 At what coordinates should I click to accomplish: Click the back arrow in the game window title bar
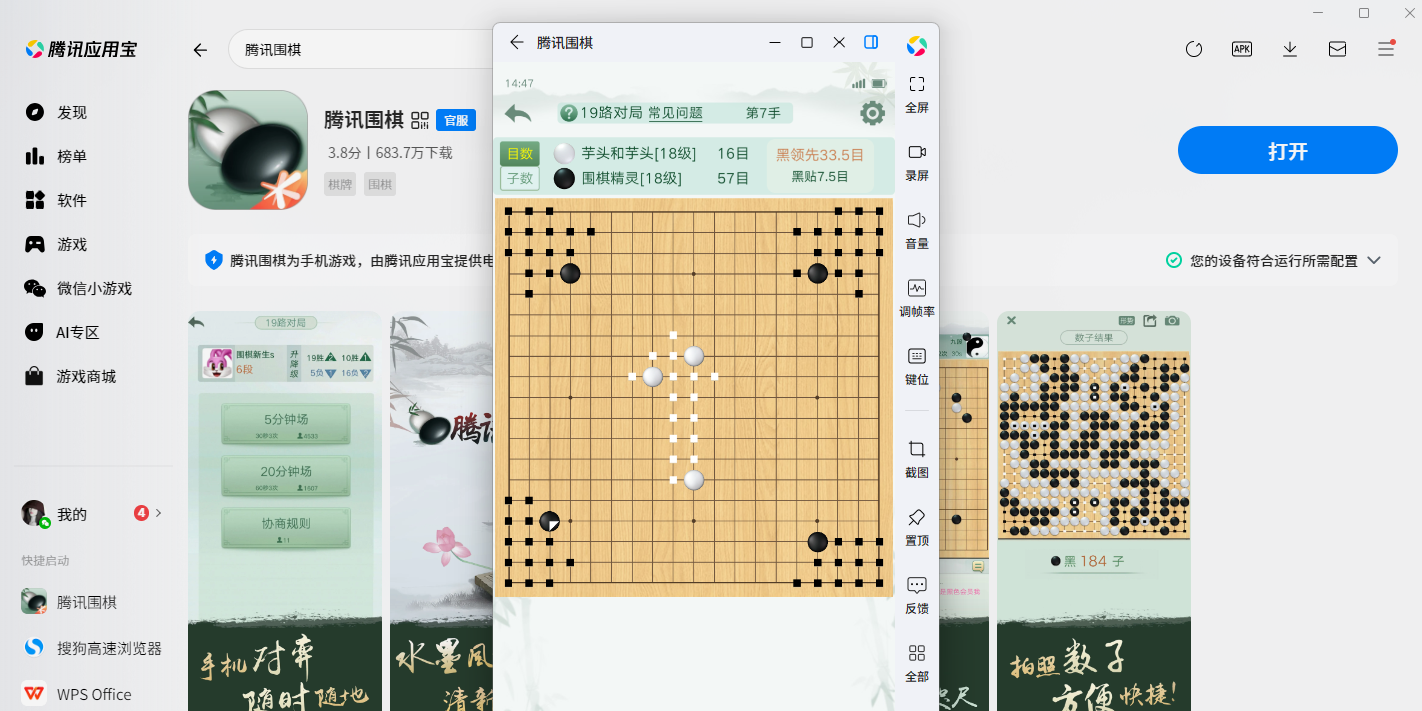click(516, 42)
